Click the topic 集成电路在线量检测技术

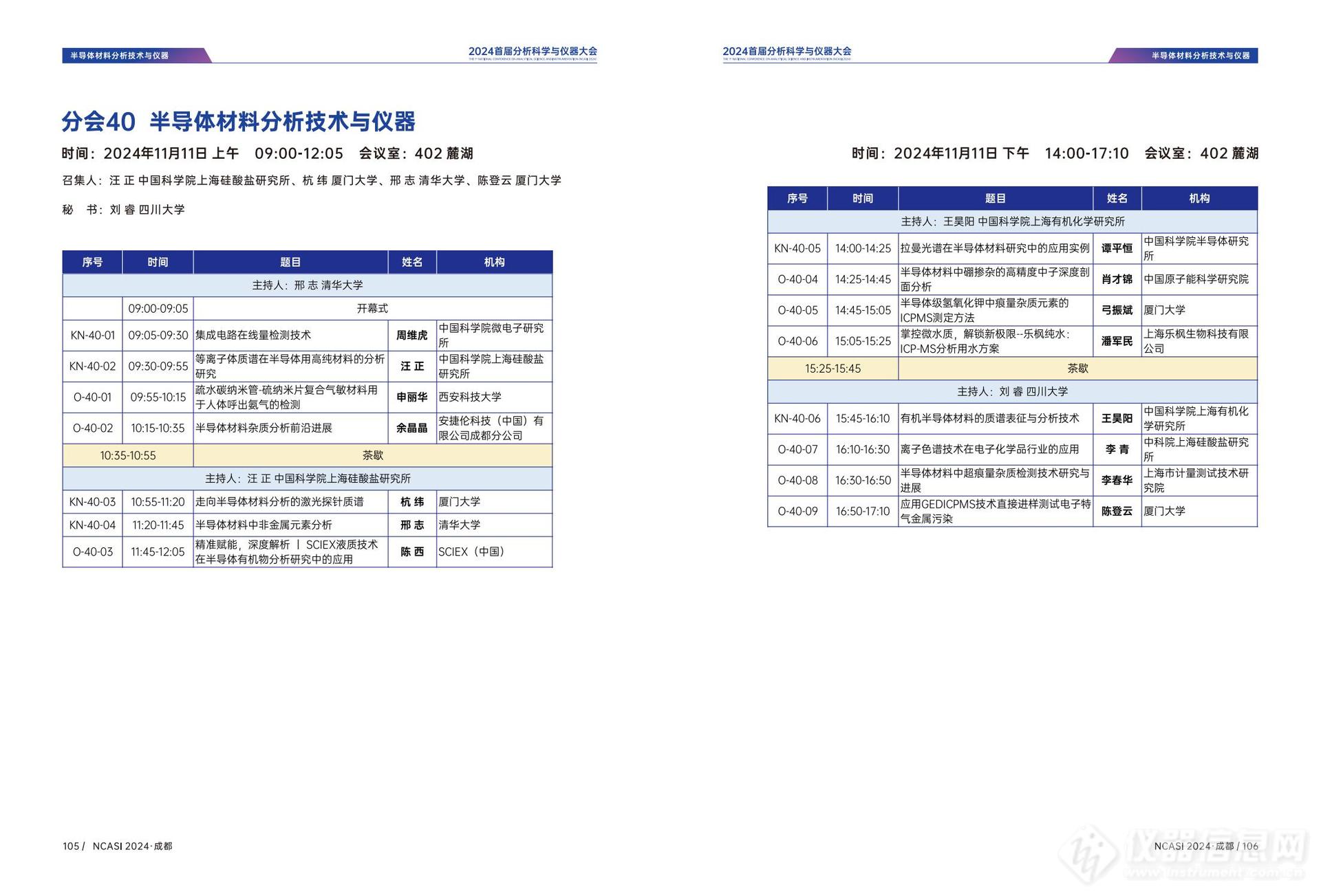(x=253, y=336)
